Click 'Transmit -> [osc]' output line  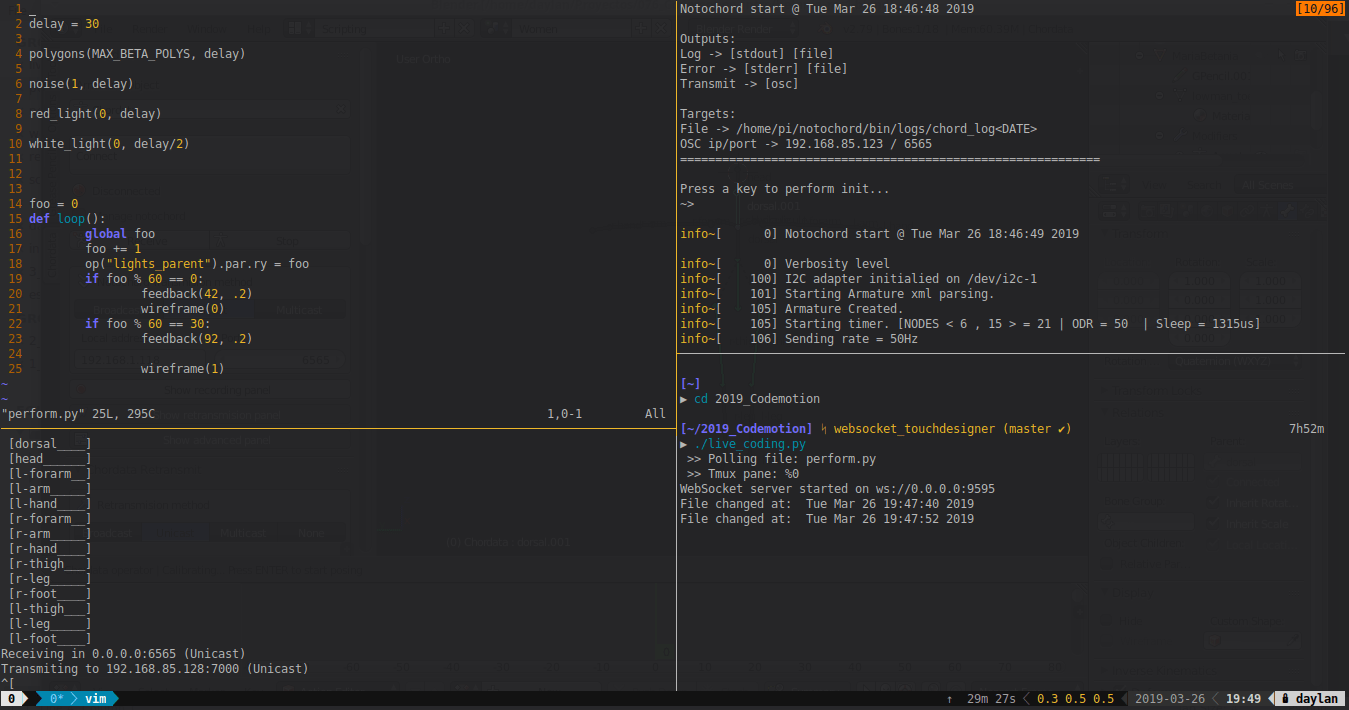coord(739,83)
